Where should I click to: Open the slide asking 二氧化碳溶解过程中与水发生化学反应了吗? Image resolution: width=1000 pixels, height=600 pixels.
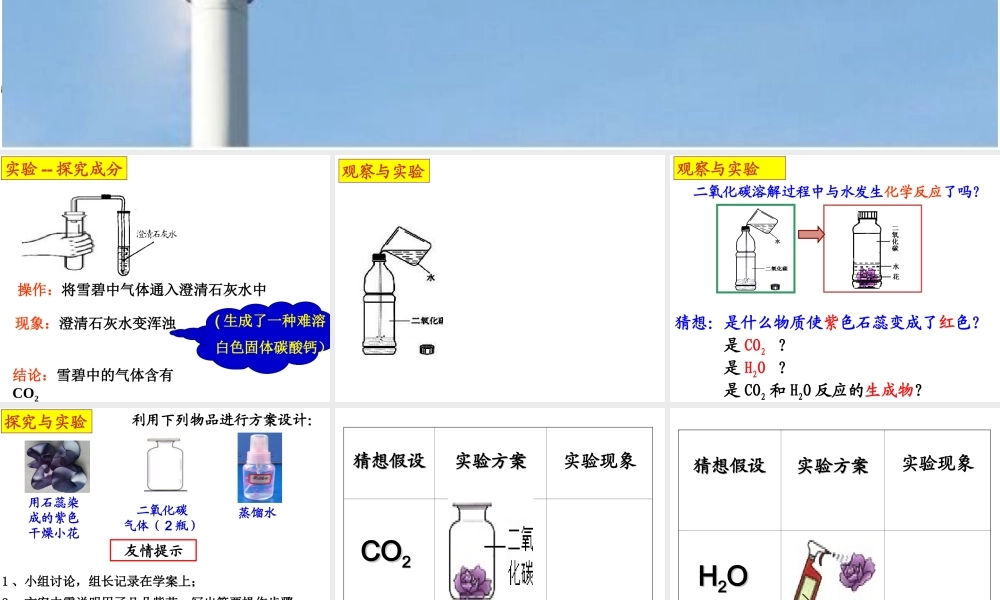click(x=834, y=278)
